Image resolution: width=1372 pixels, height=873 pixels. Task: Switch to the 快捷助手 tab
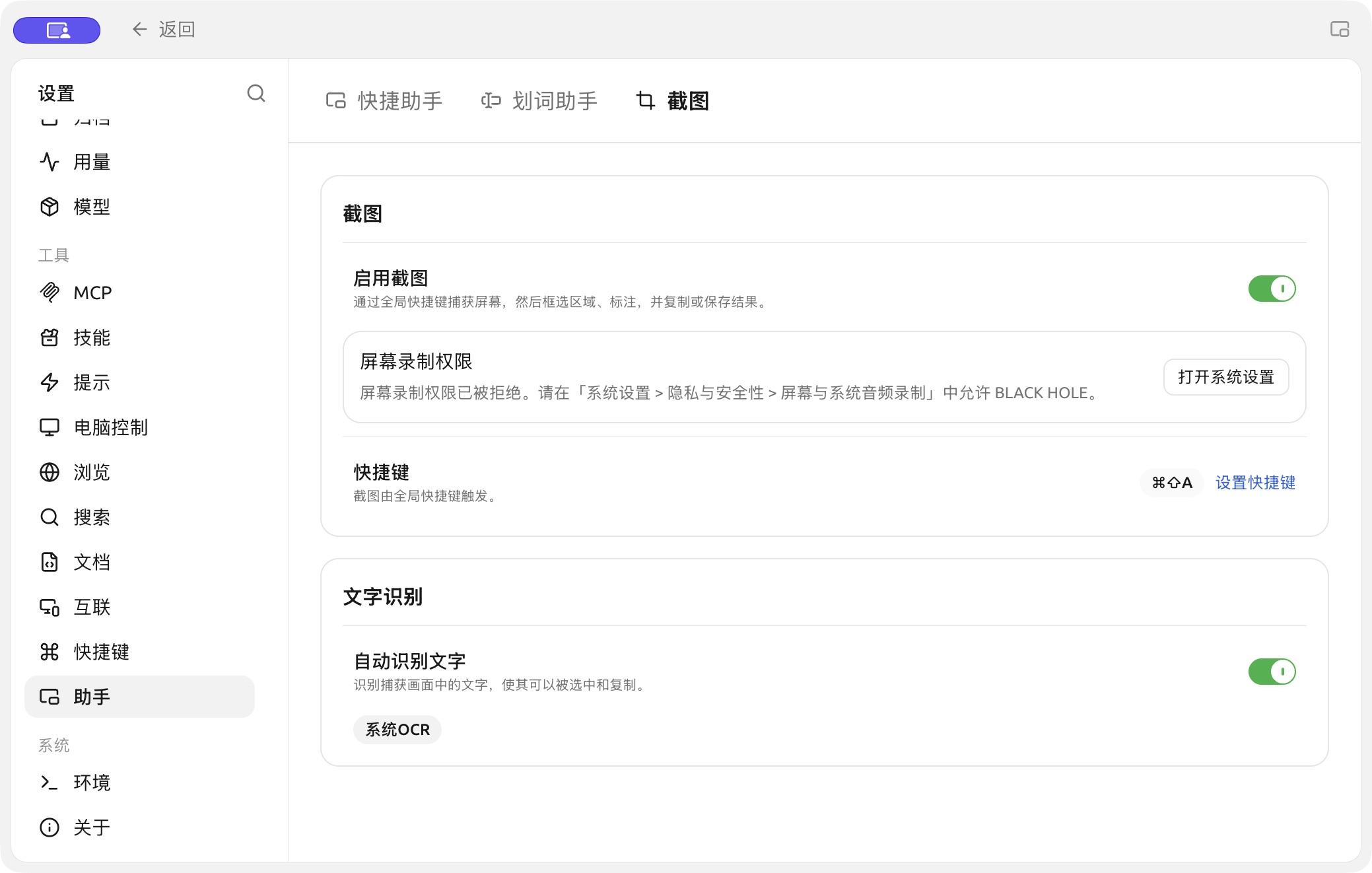pyautogui.click(x=384, y=100)
